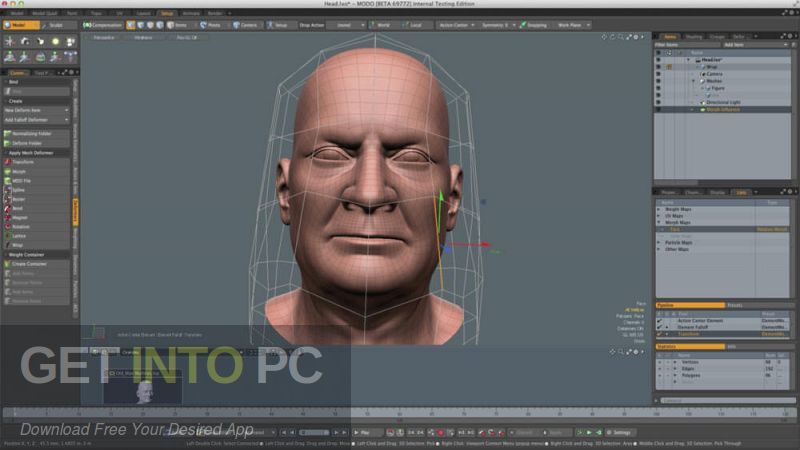Toggle visibility of Wrap item
Image resolution: width=800 pixels, height=450 pixels.
[x=658, y=67]
